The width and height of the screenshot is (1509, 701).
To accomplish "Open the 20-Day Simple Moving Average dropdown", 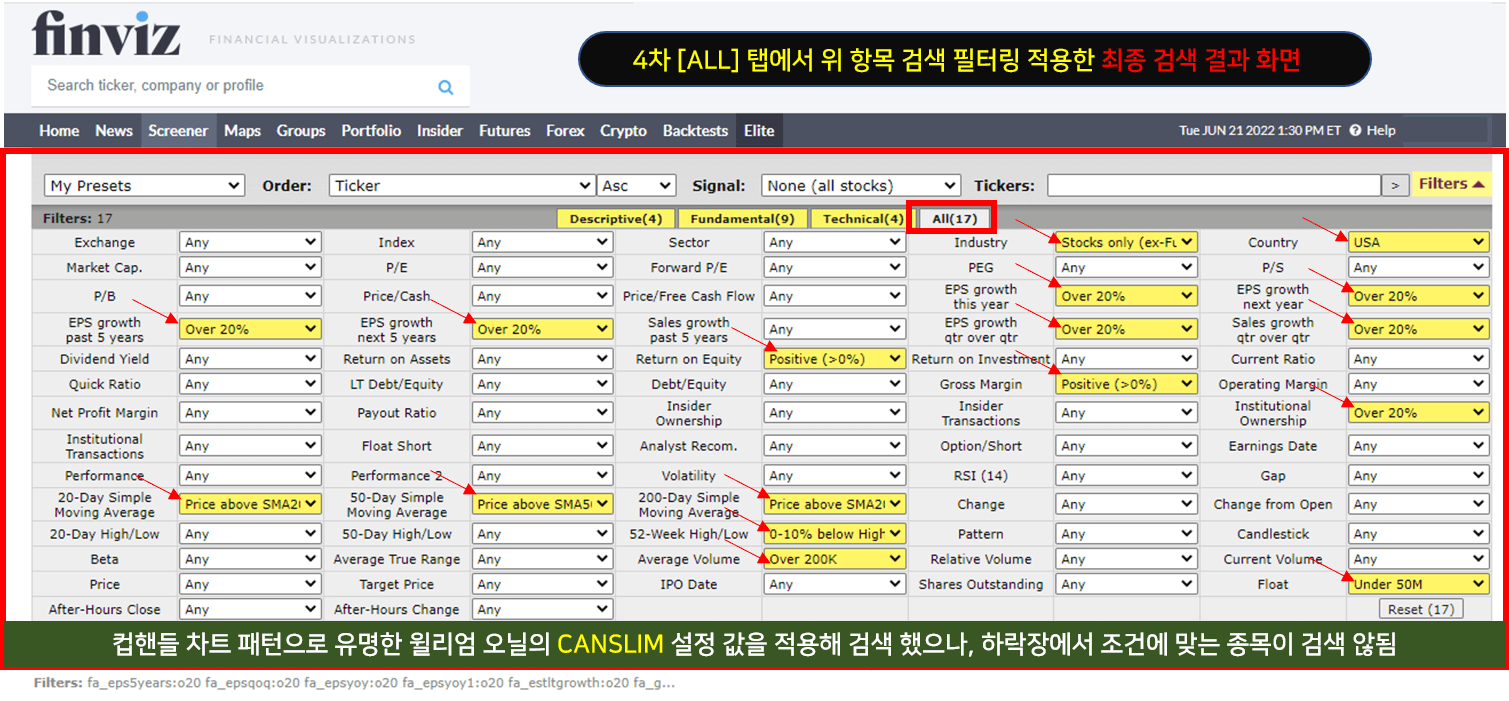I will tap(249, 504).
